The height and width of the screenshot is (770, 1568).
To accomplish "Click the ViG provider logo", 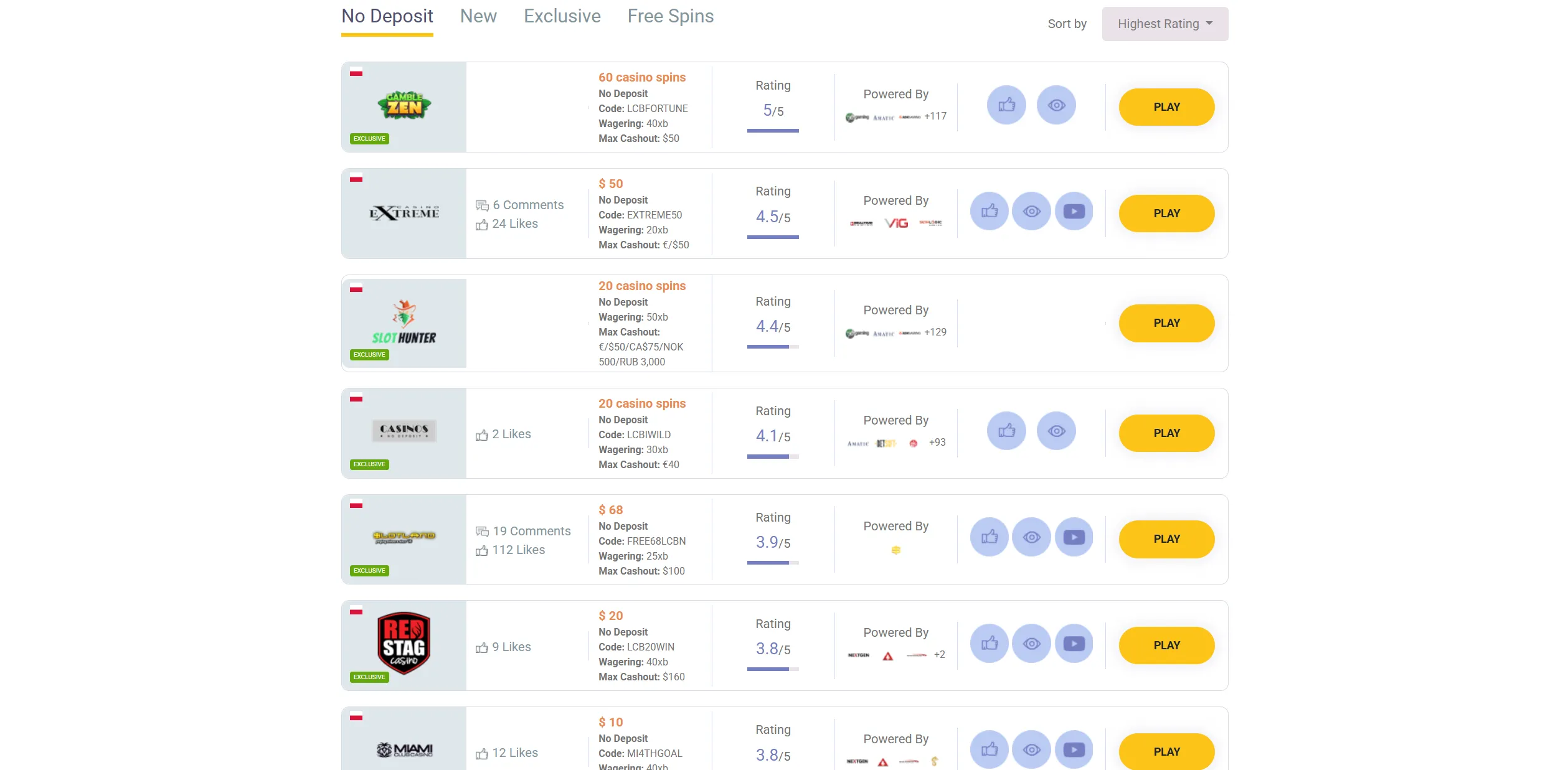I will (x=896, y=223).
